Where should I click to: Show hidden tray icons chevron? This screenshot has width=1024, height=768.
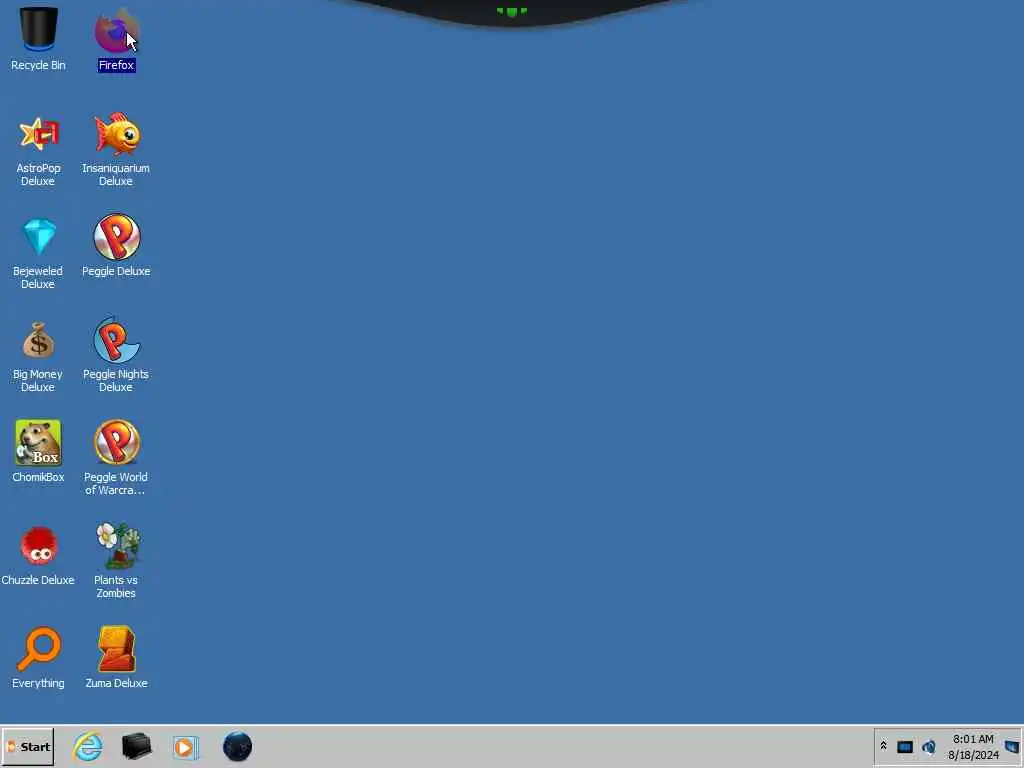884,746
